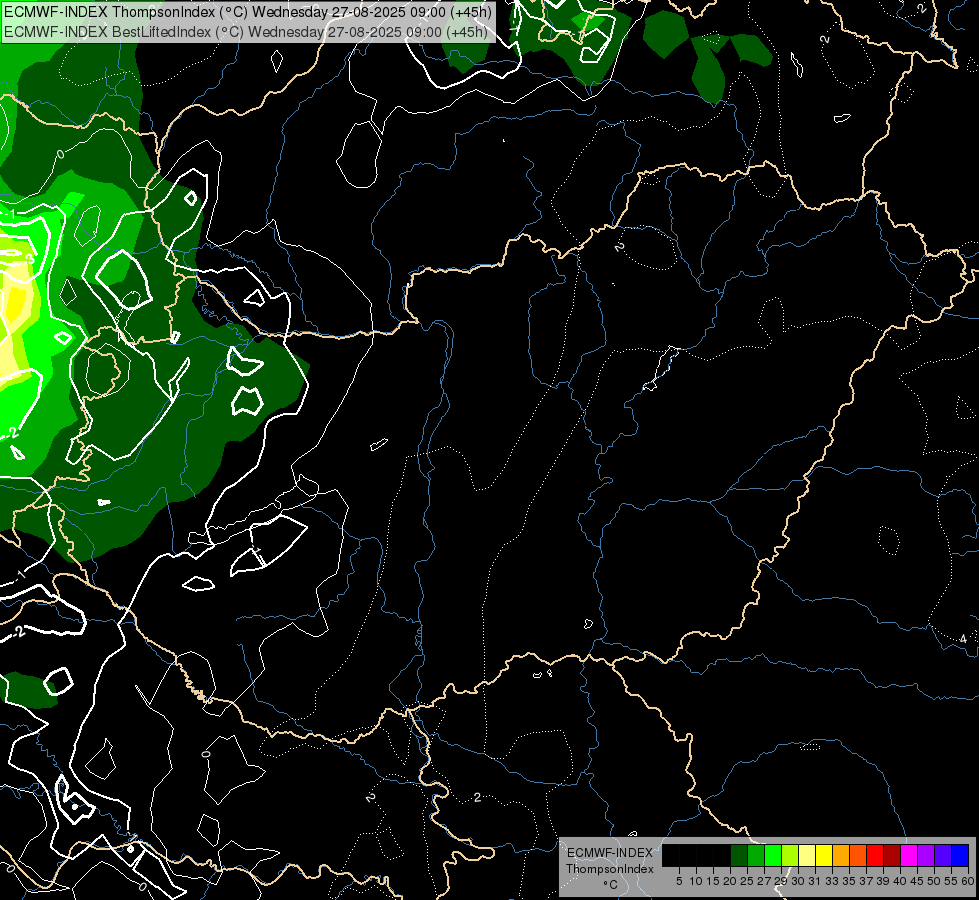Click the BestLiftedIndex title line at top
Image resolution: width=979 pixels, height=900 pixels.
245,32
